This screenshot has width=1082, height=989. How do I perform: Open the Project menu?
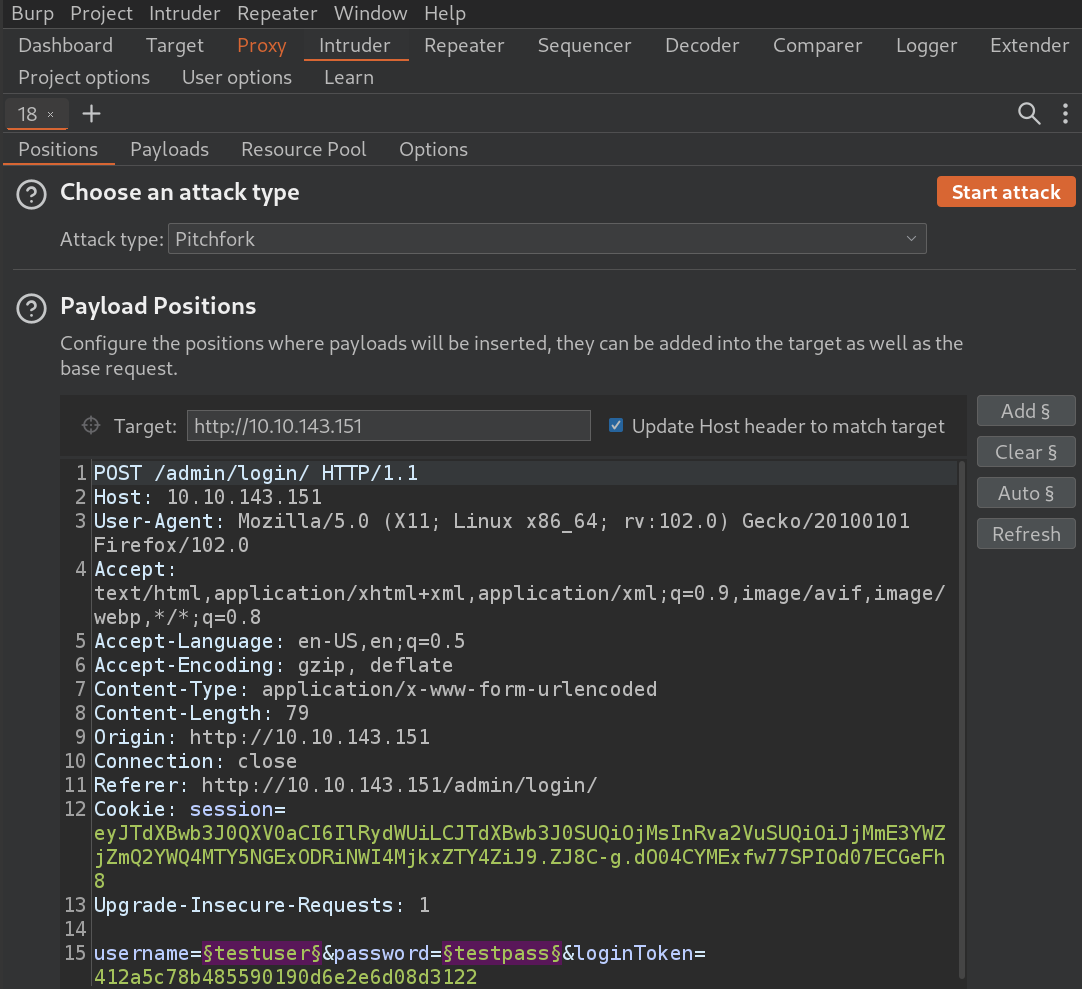(x=101, y=13)
